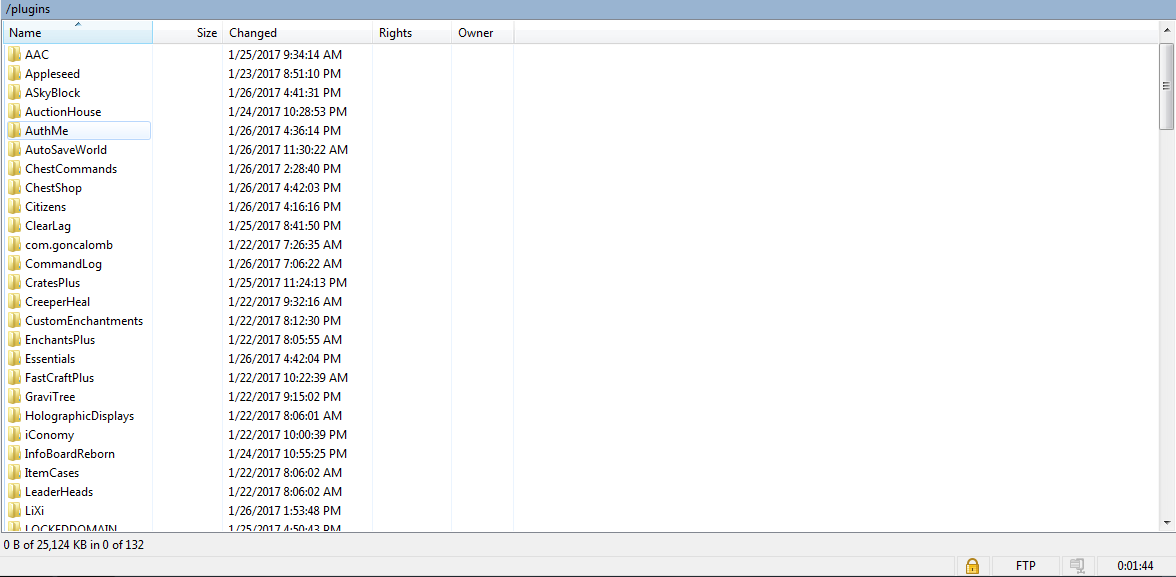The image size is (1176, 577).
Task: Select the EnchantsPlus folder icon
Action: (x=14, y=340)
